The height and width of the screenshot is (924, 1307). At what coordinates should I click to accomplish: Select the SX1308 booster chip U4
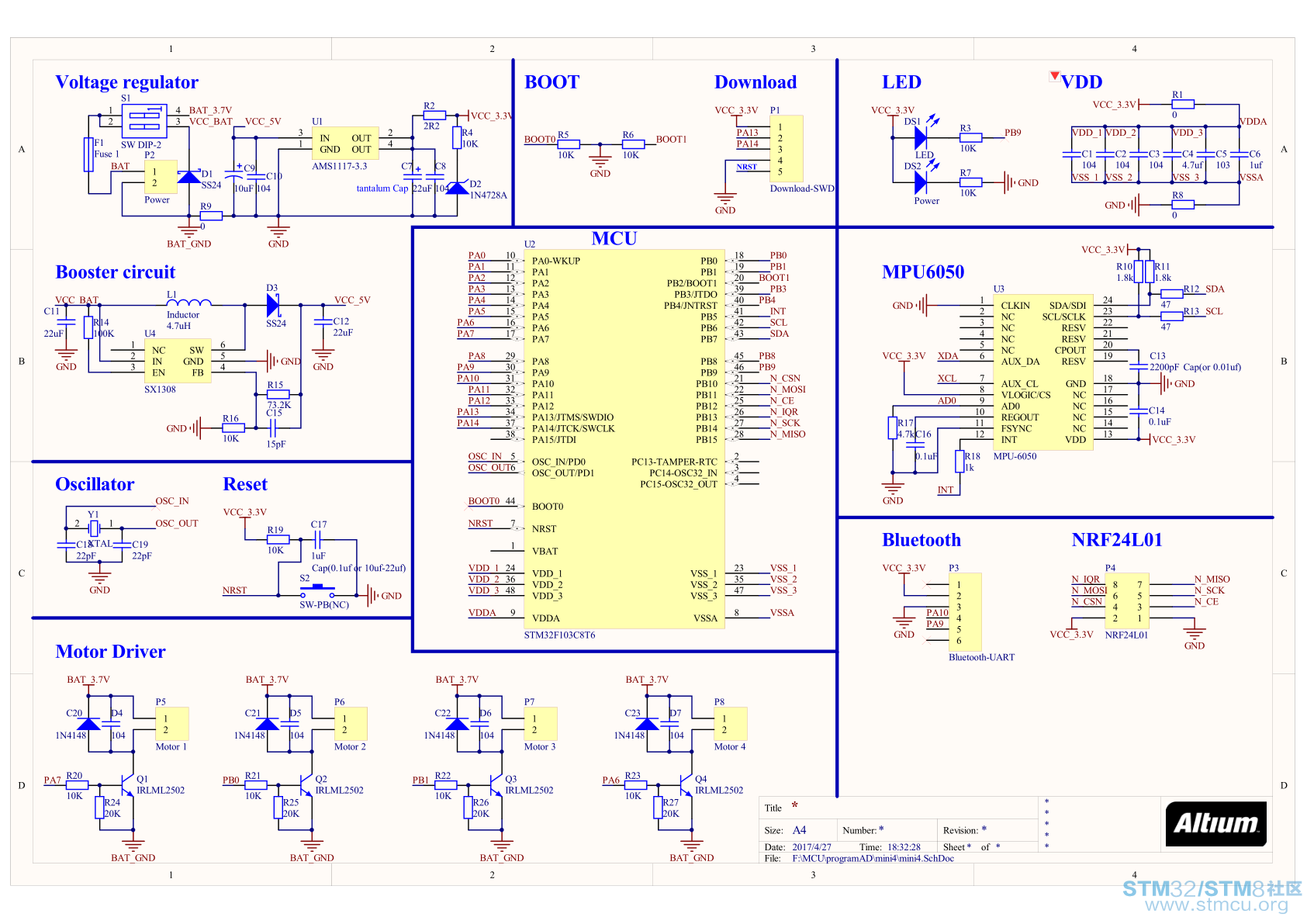178,361
